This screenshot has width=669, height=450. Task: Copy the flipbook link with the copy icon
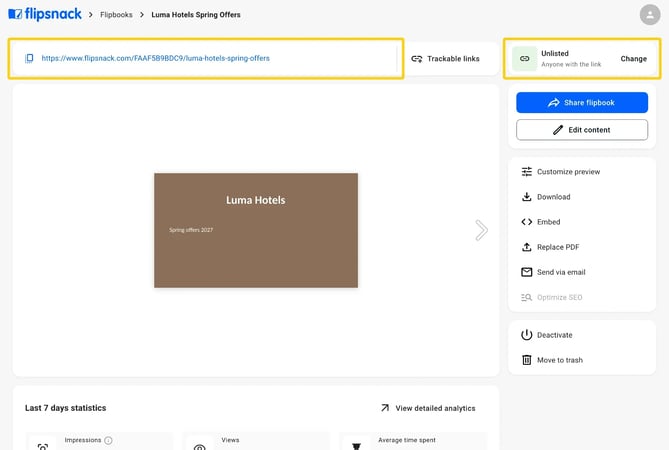coord(29,58)
